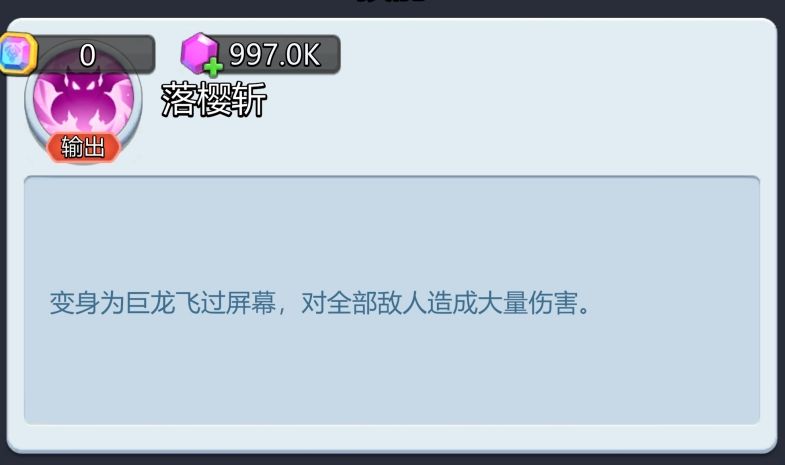Click the green plus to add gems
The height and width of the screenshot is (465, 785).
pos(213,67)
